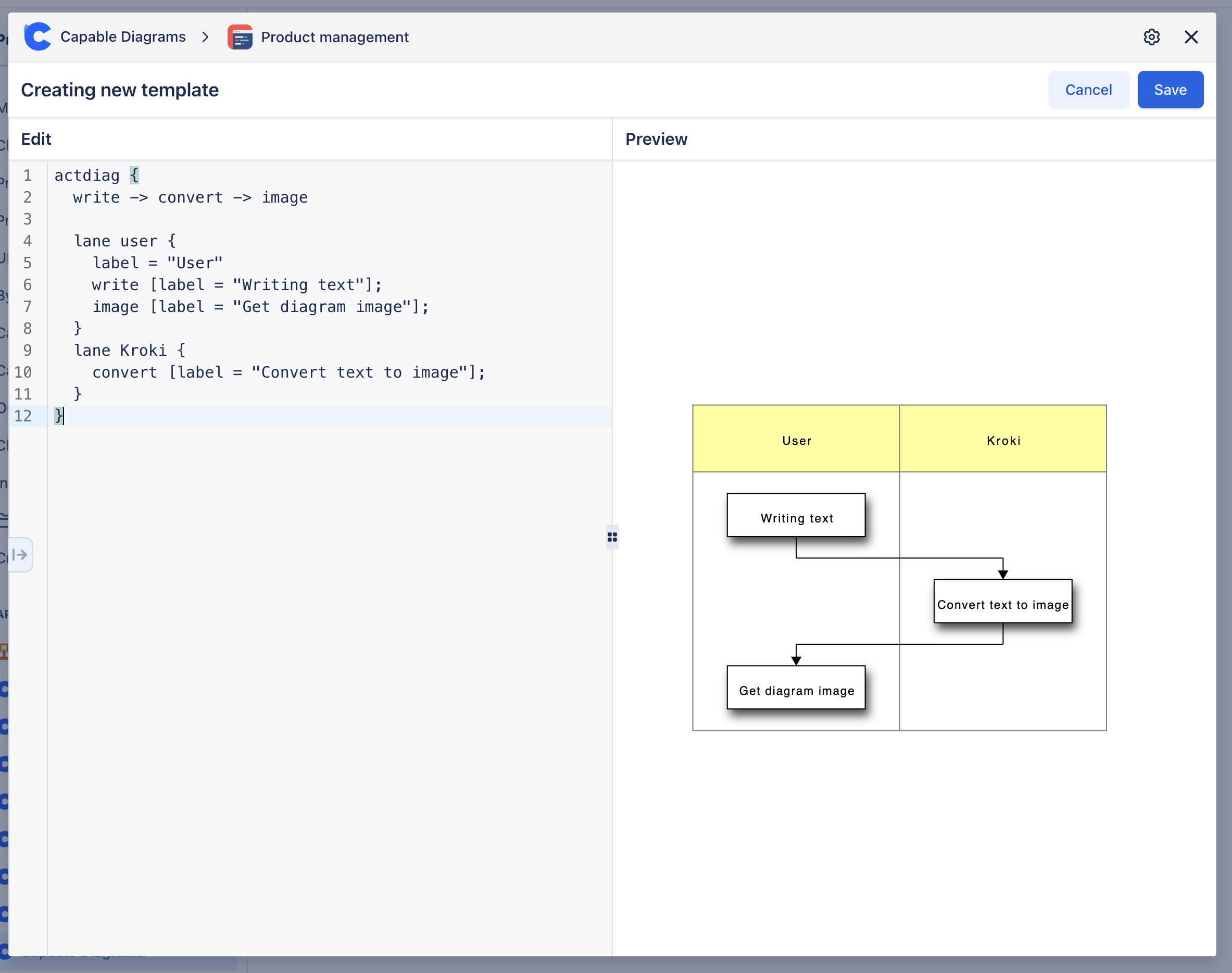Place cursor on the 'lane Kroki {' line
Viewport: 1232px width, 973px height.
129,351
